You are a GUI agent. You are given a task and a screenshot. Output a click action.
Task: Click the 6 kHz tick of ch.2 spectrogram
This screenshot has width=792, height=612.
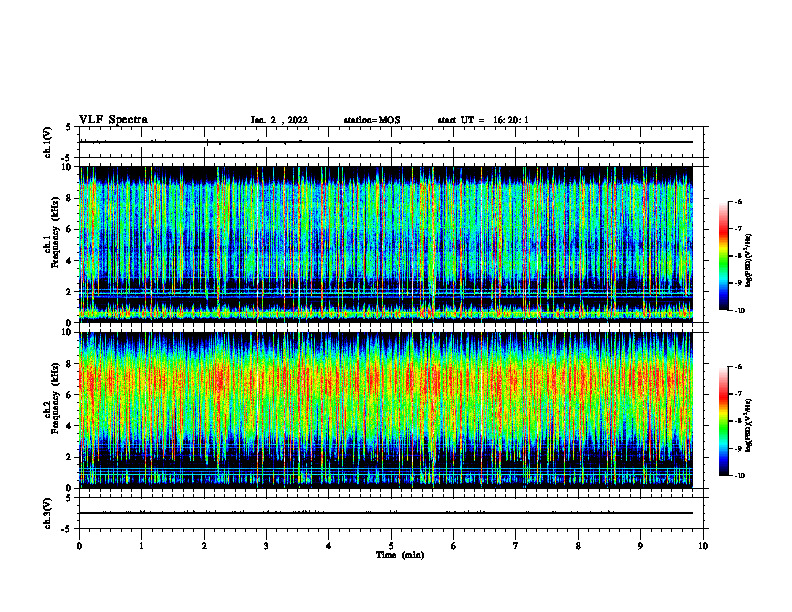71,395
